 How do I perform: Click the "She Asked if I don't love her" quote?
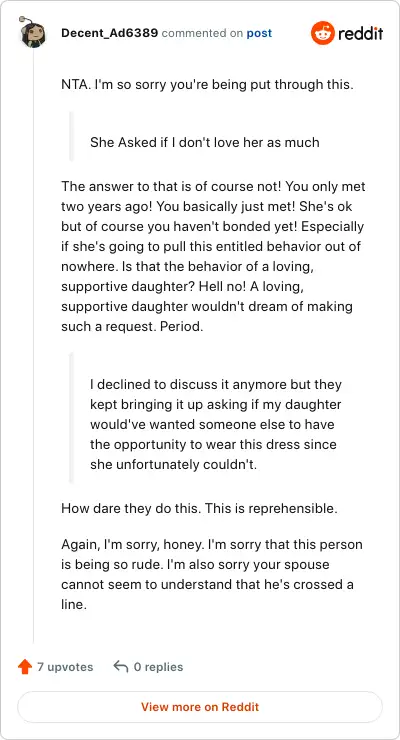[x=205, y=142]
